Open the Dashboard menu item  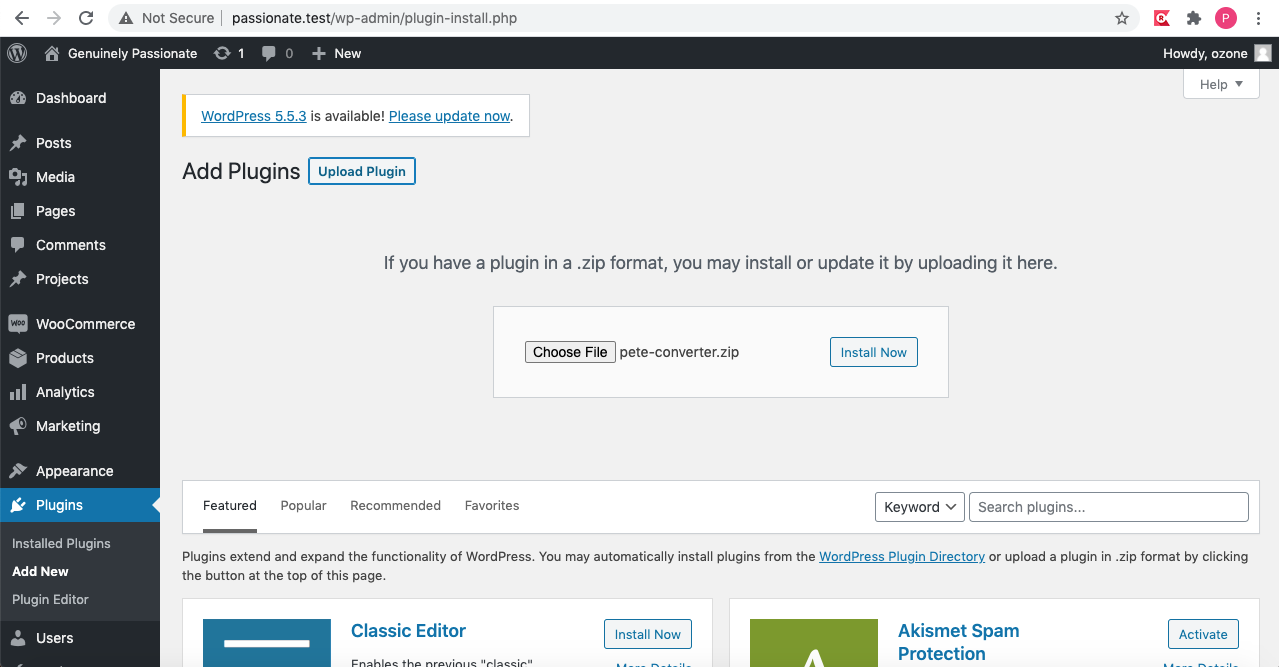point(71,98)
